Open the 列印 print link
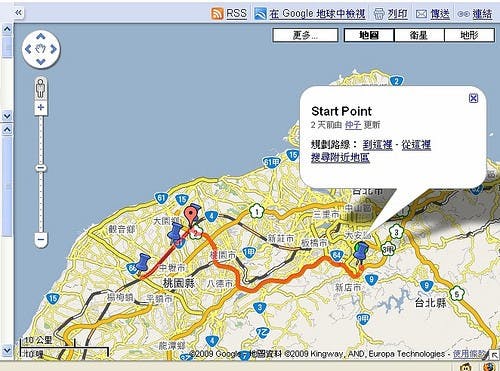Viewport: 500px width, 371px height. [x=397, y=14]
